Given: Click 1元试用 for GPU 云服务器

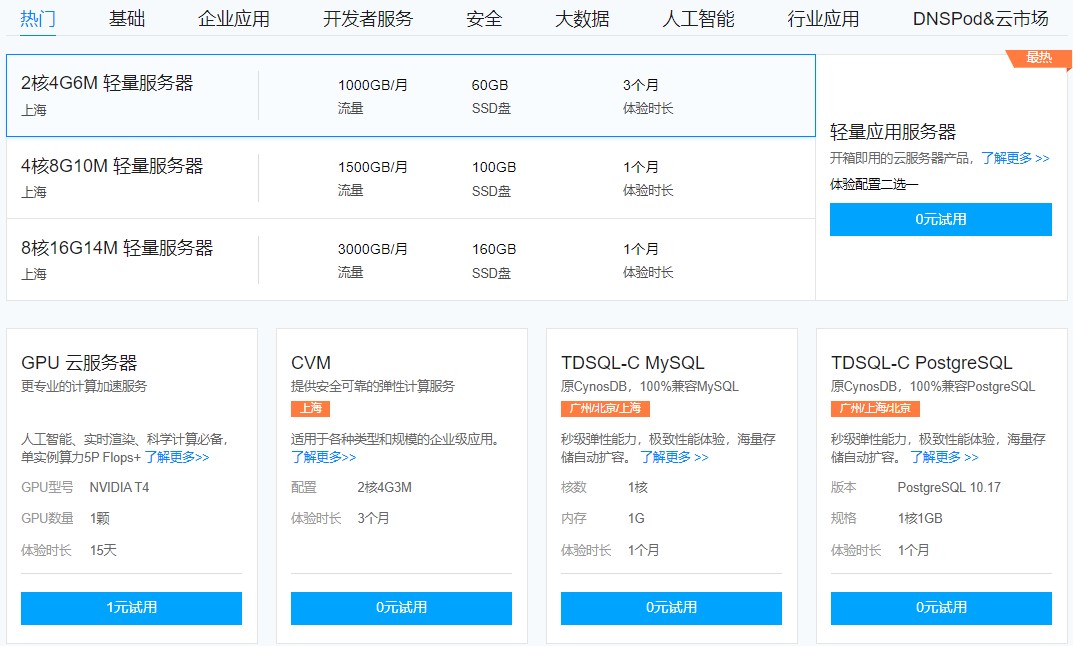Looking at the screenshot, I should 130,608.
